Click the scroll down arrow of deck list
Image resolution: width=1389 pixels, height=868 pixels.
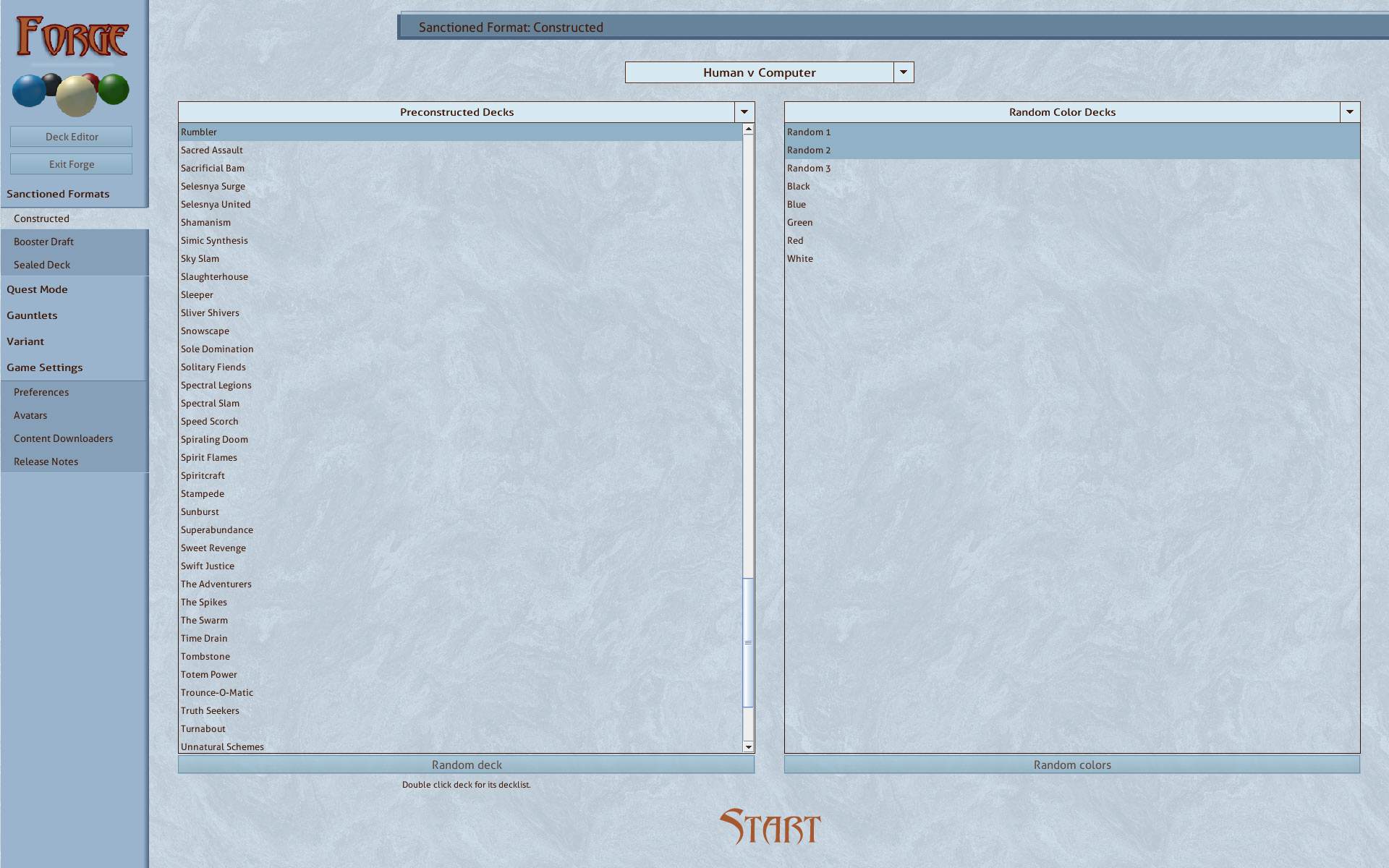pyautogui.click(x=748, y=746)
